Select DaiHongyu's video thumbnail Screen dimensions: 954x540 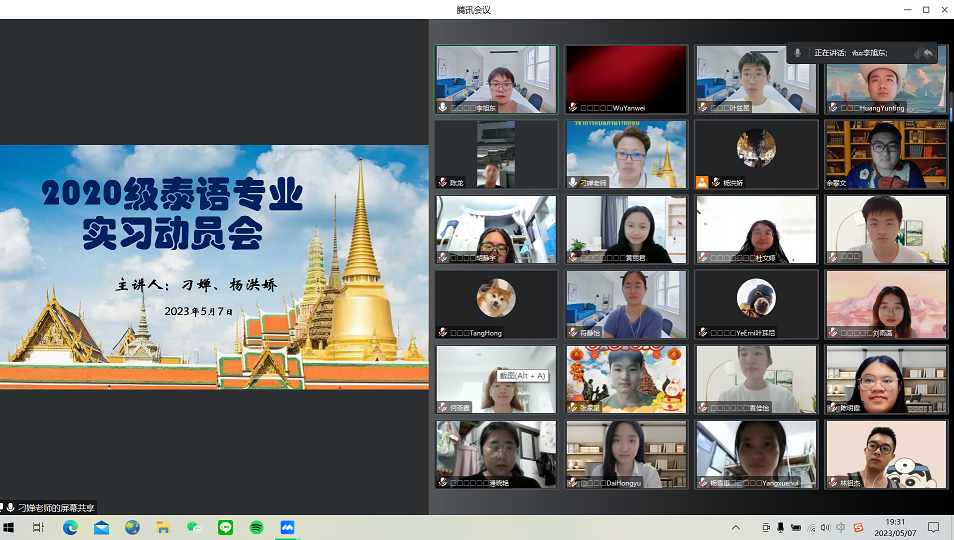tap(626, 455)
